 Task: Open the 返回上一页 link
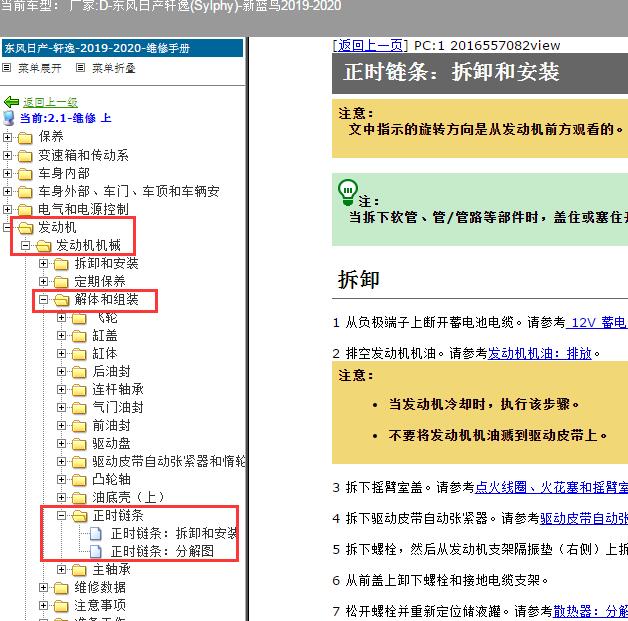pos(370,46)
